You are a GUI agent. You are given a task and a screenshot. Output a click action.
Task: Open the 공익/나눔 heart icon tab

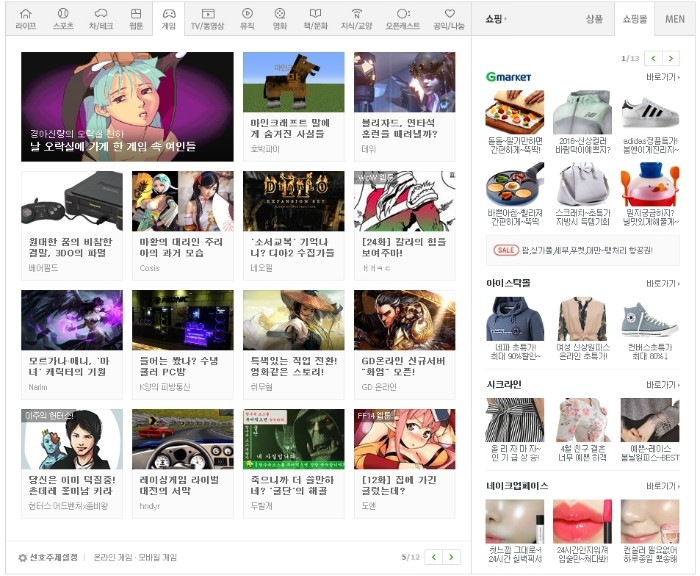(449, 19)
